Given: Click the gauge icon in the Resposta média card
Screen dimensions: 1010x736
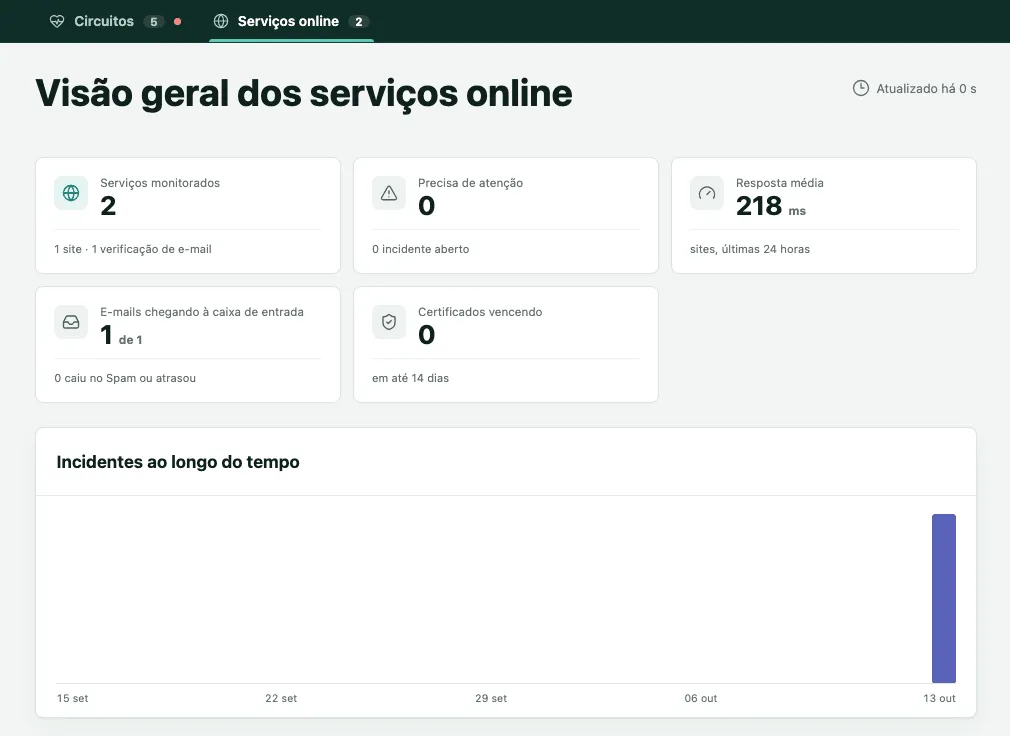Looking at the screenshot, I should coord(707,193).
